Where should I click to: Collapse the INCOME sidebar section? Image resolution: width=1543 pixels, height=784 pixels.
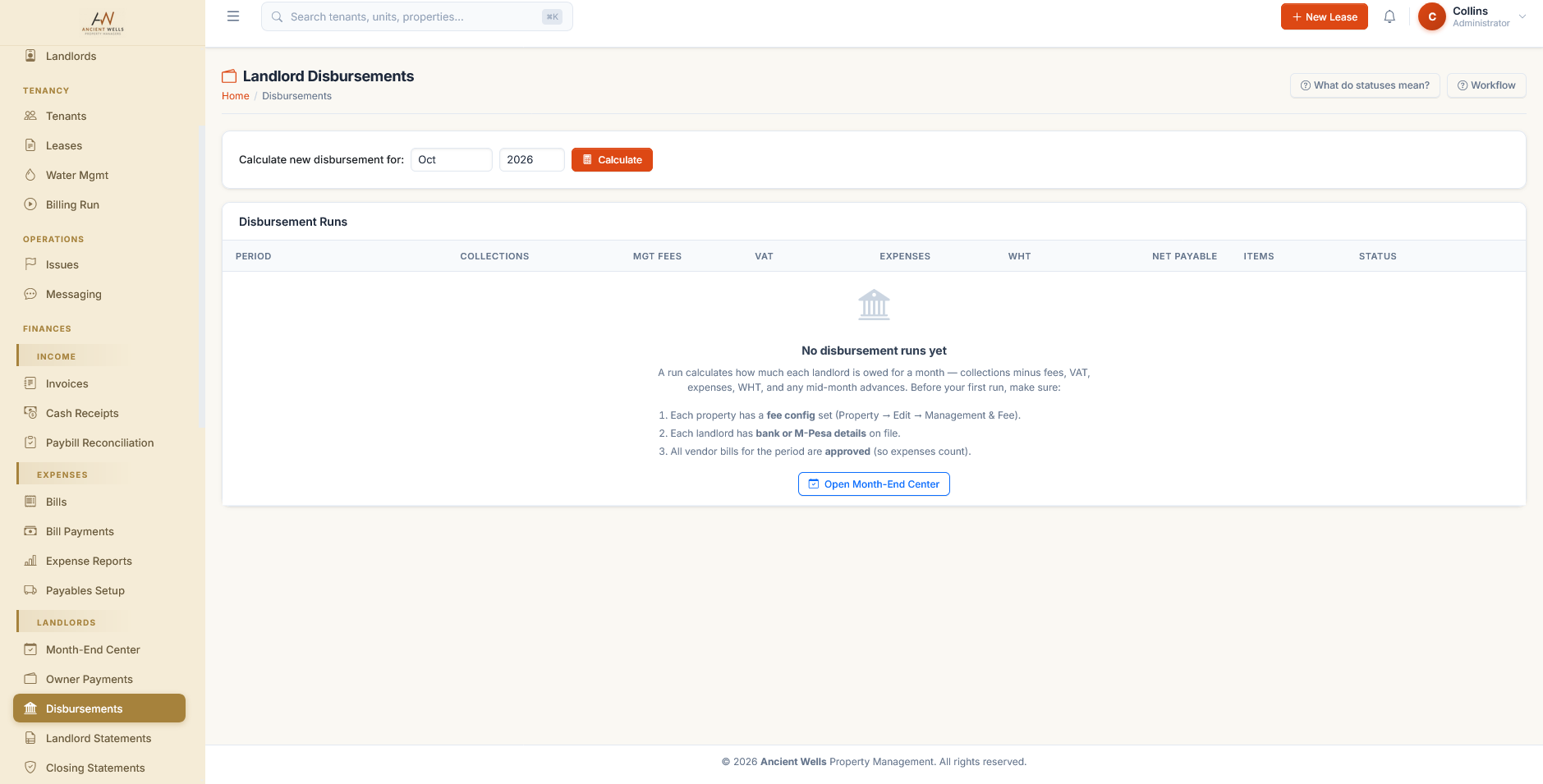72,356
